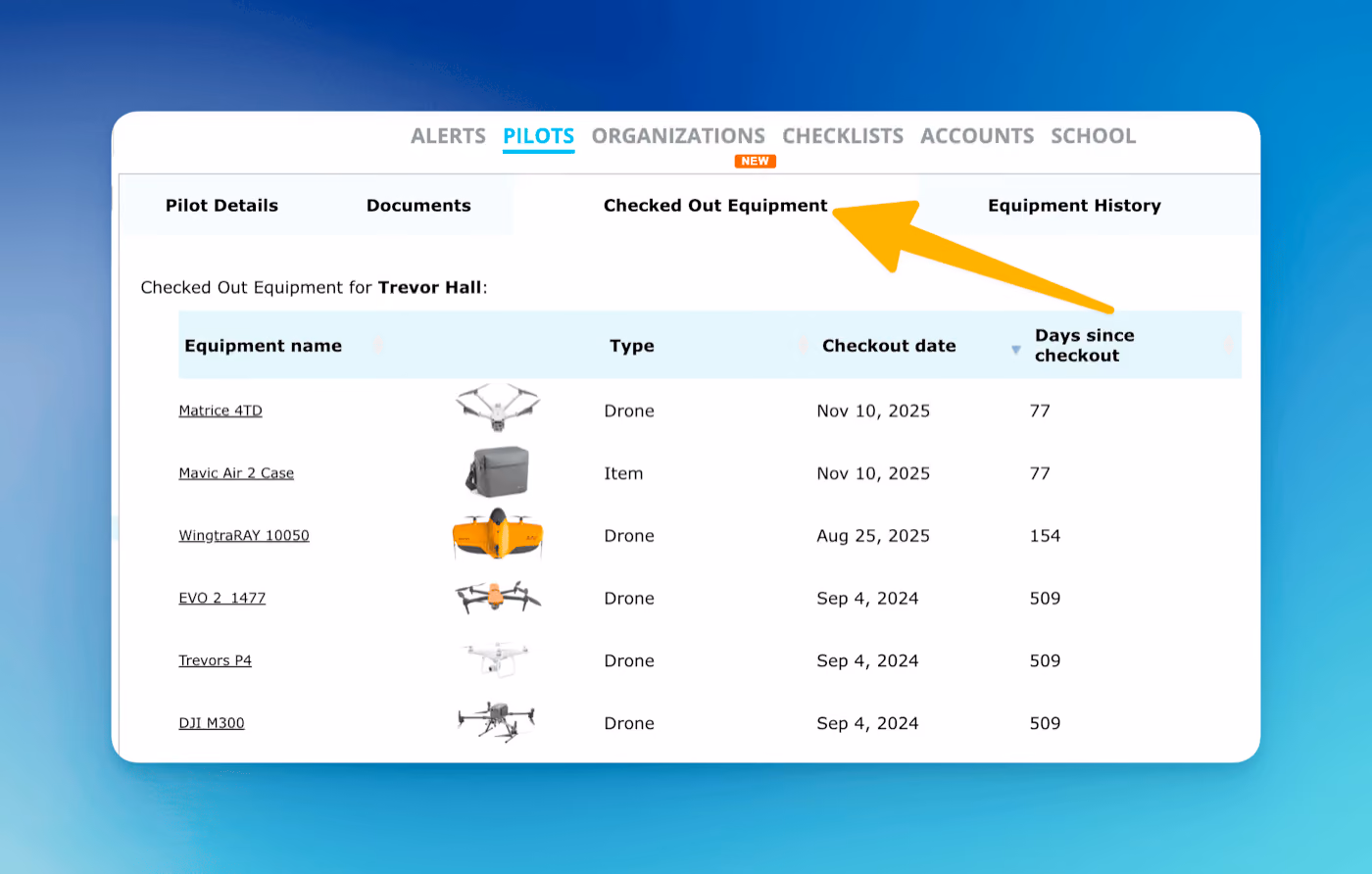Open the DJI M300 equipment link
The width and height of the screenshot is (1372, 874).
[212, 724]
